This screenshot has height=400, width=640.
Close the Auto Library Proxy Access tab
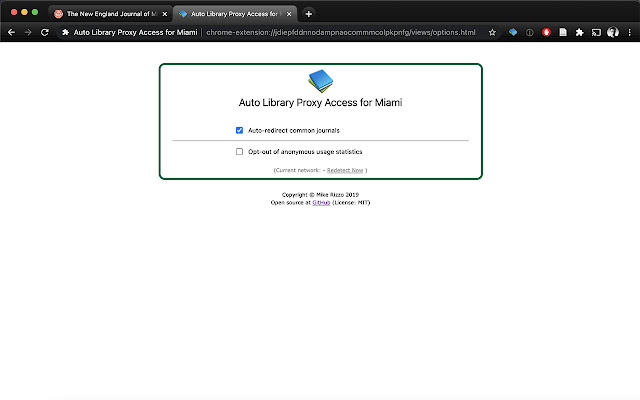click(289, 14)
